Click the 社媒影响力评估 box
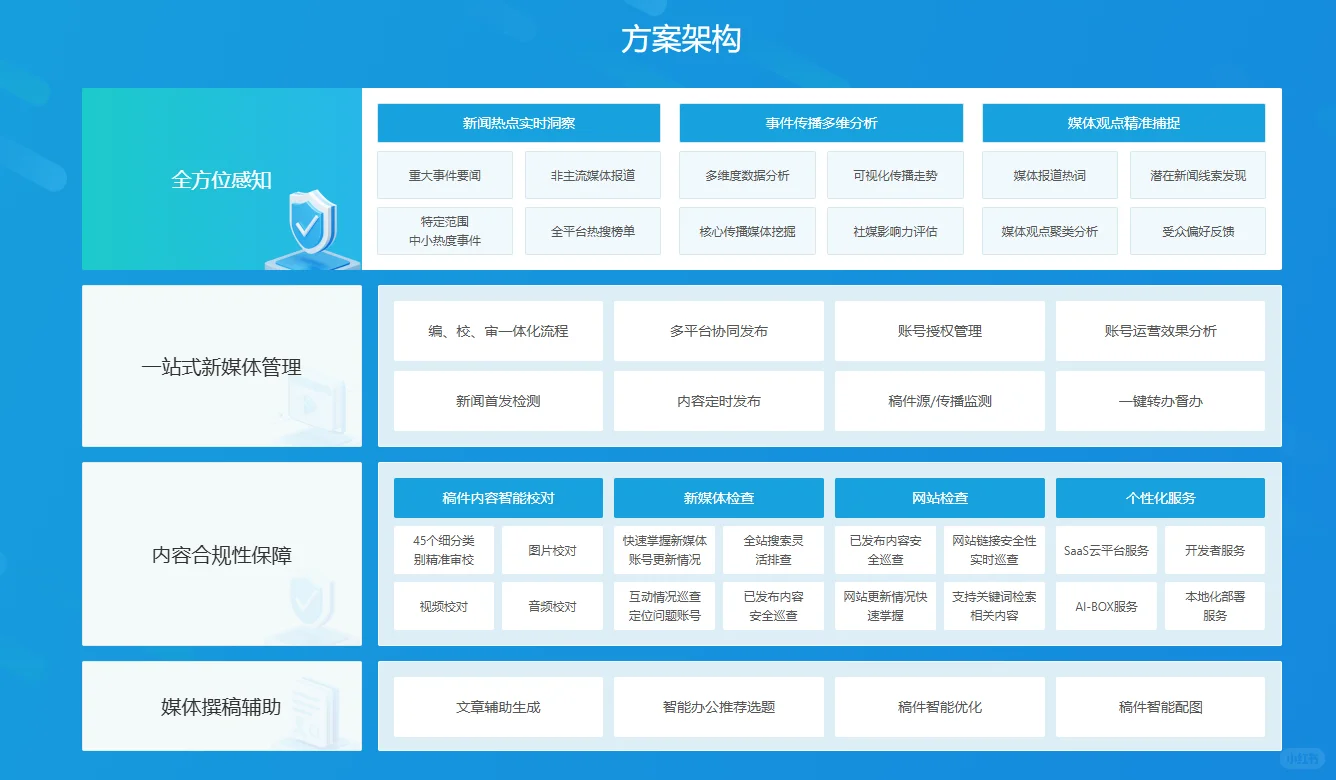Image resolution: width=1336 pixels, height=780 pixels. tap(895, 231)
